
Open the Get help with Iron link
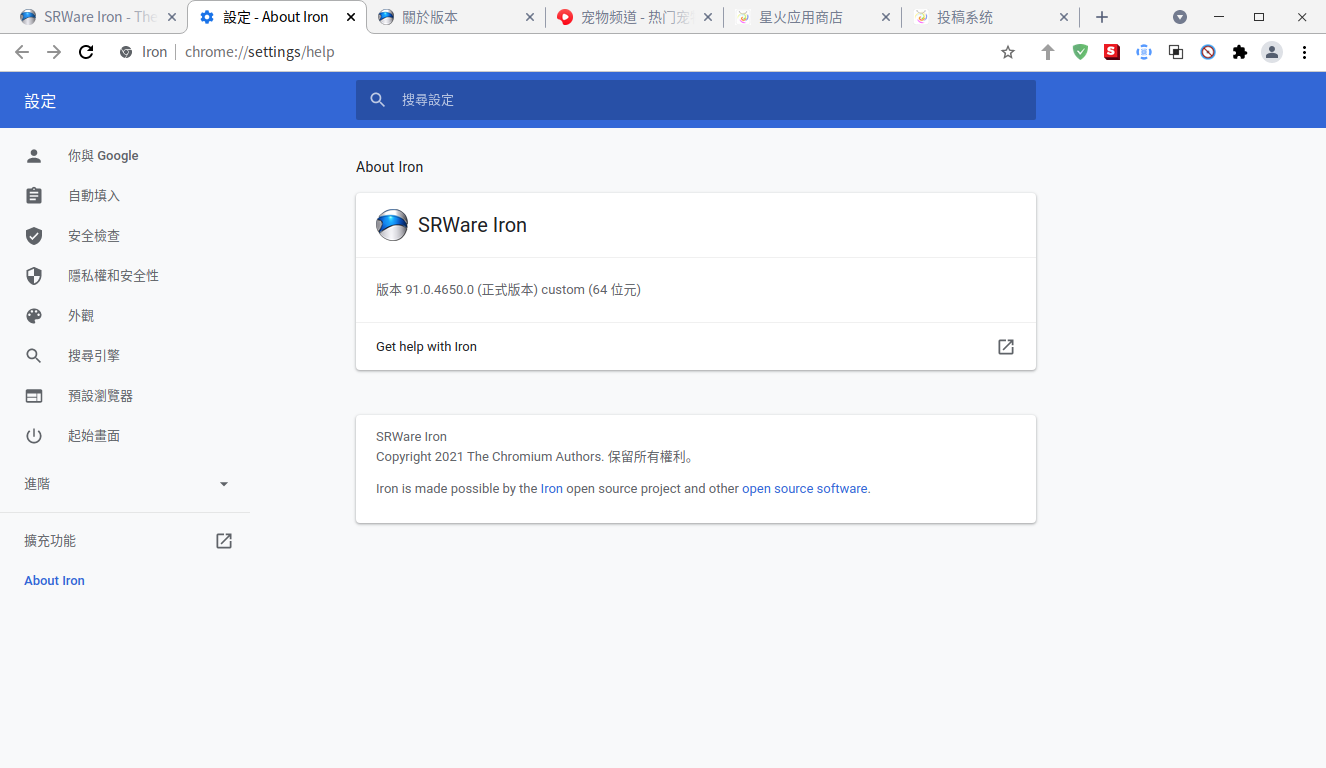[696, 347]
